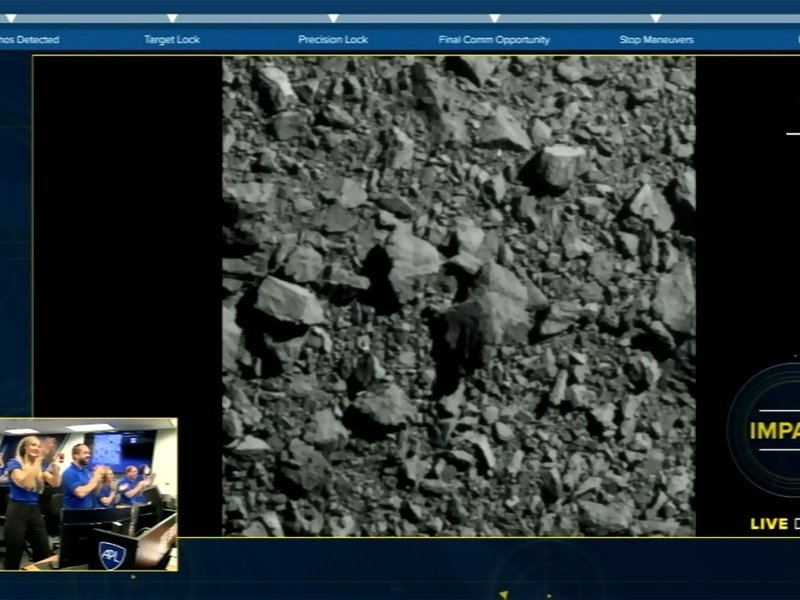
Task: Click timeline bar between Target and Precision Lock
Action: [252, 18]
